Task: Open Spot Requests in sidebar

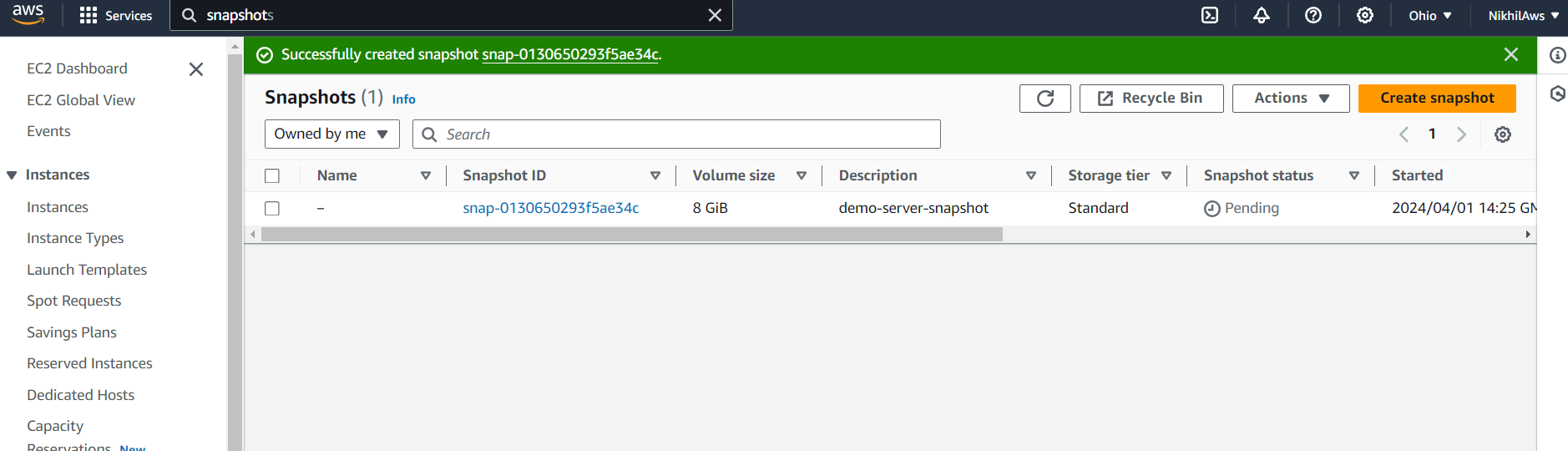Action: (x=74, y=301)
